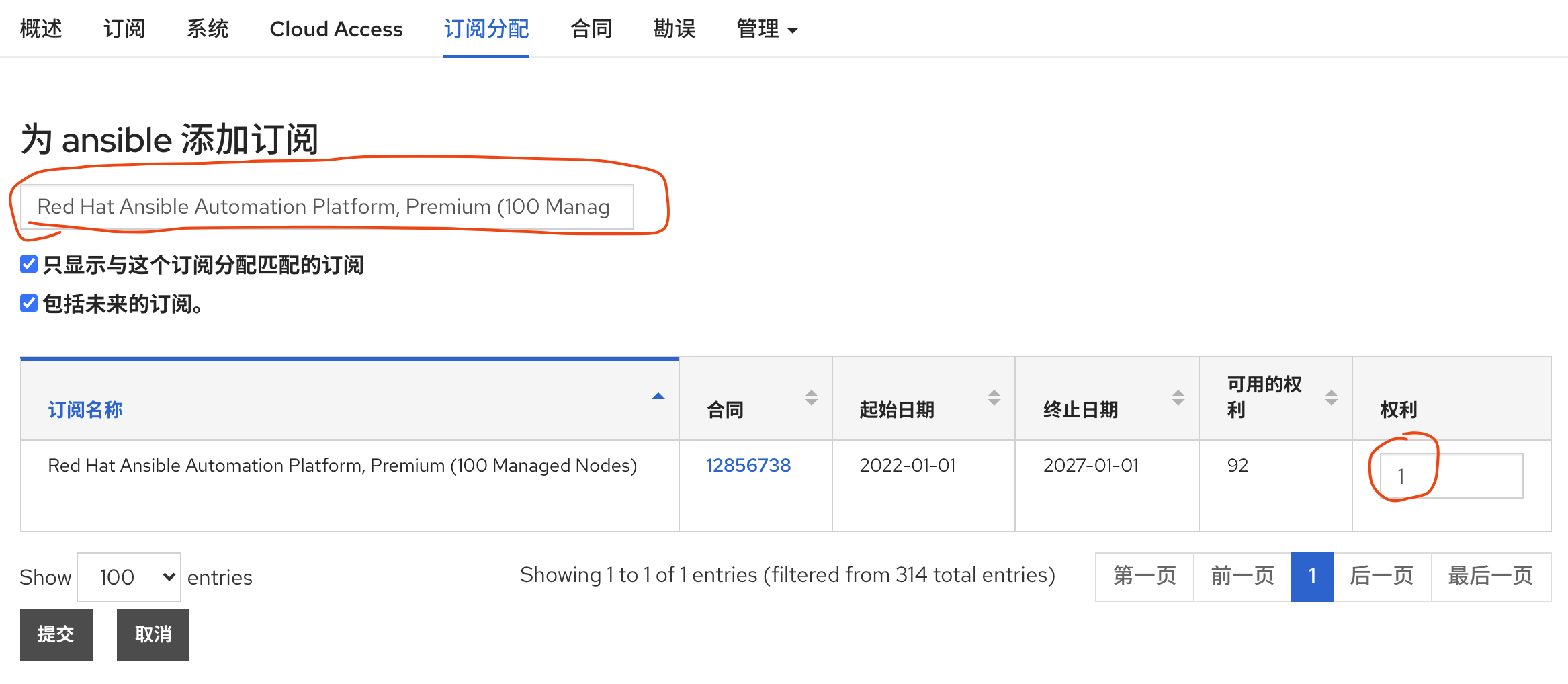The height and width of the screenshot is (684, 1568).
Task: Expand the 管理 dropdown menu
Action: (x=767, y=29)
